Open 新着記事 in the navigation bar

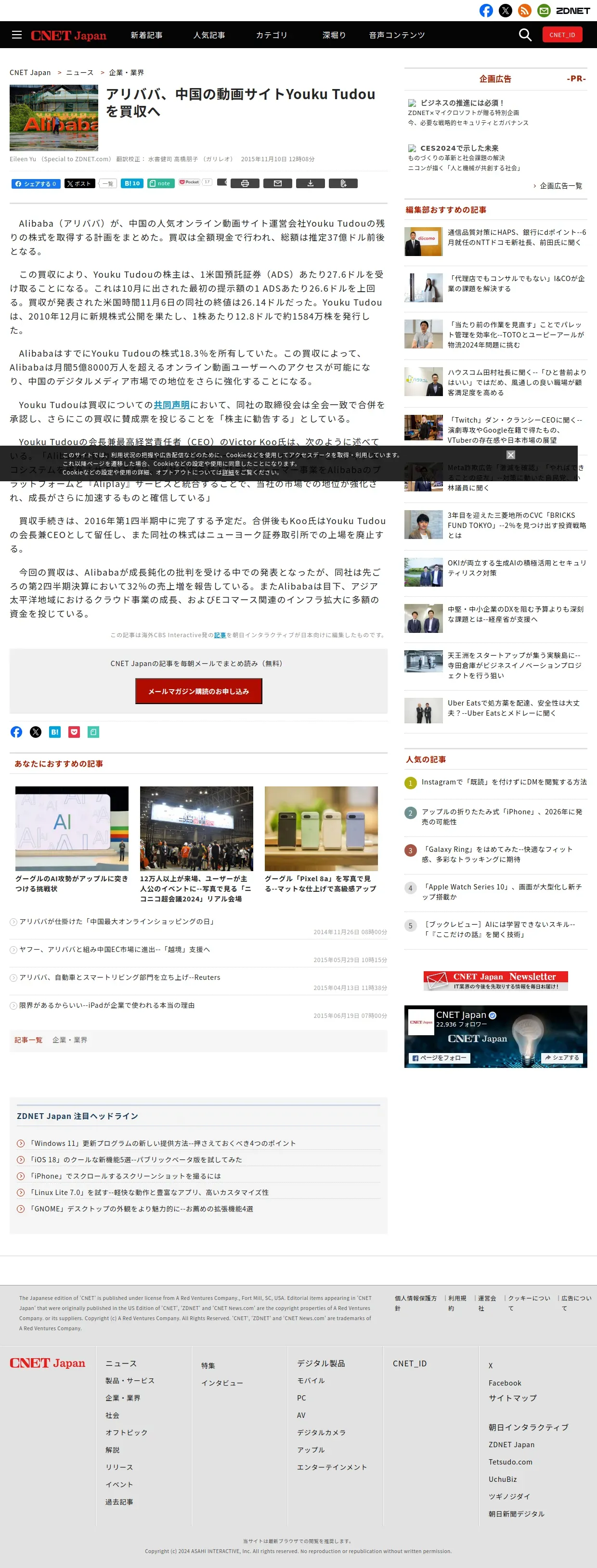[146, 35]
